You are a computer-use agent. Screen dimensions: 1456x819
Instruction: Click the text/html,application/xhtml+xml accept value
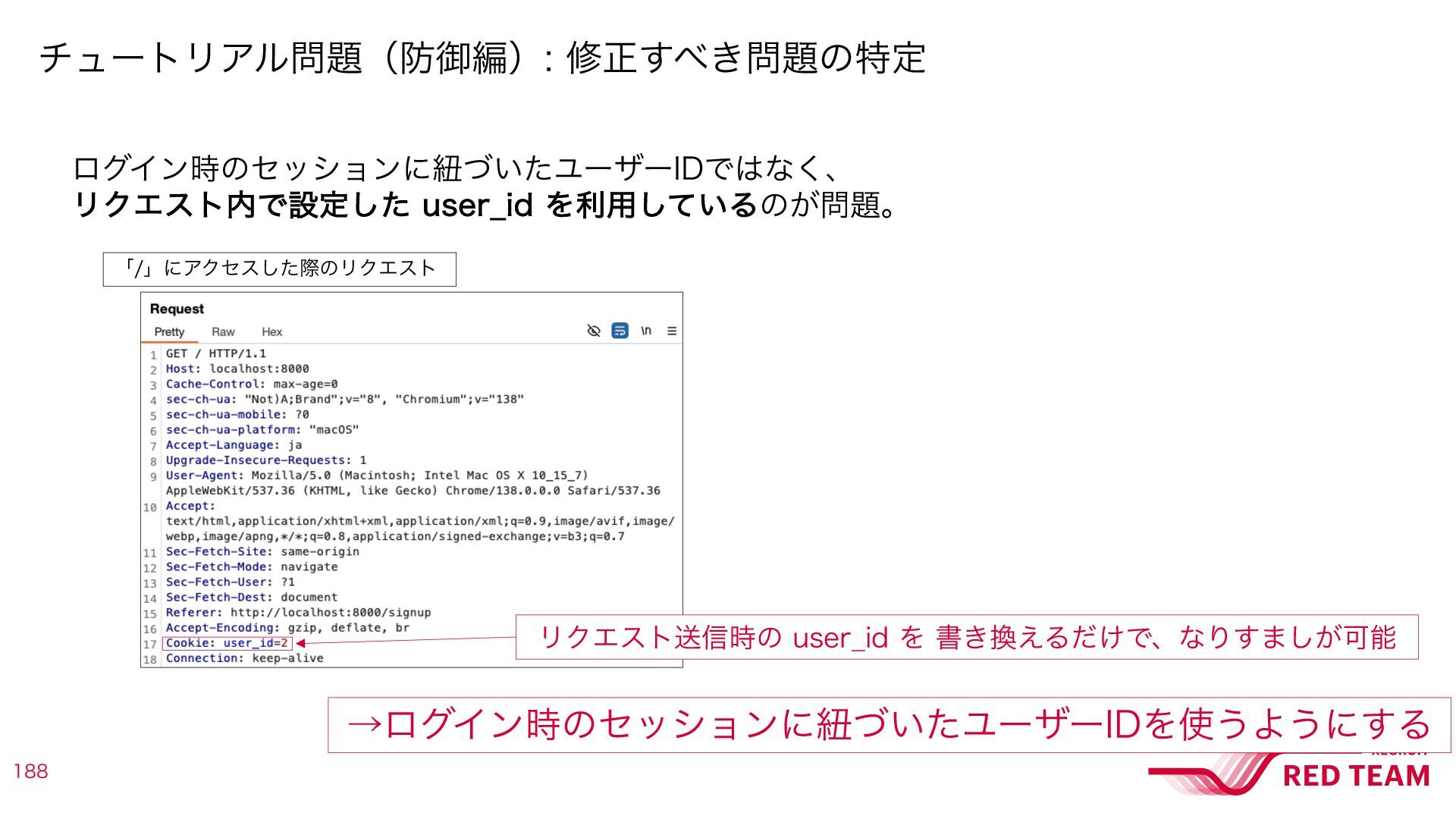coord(420,520)
